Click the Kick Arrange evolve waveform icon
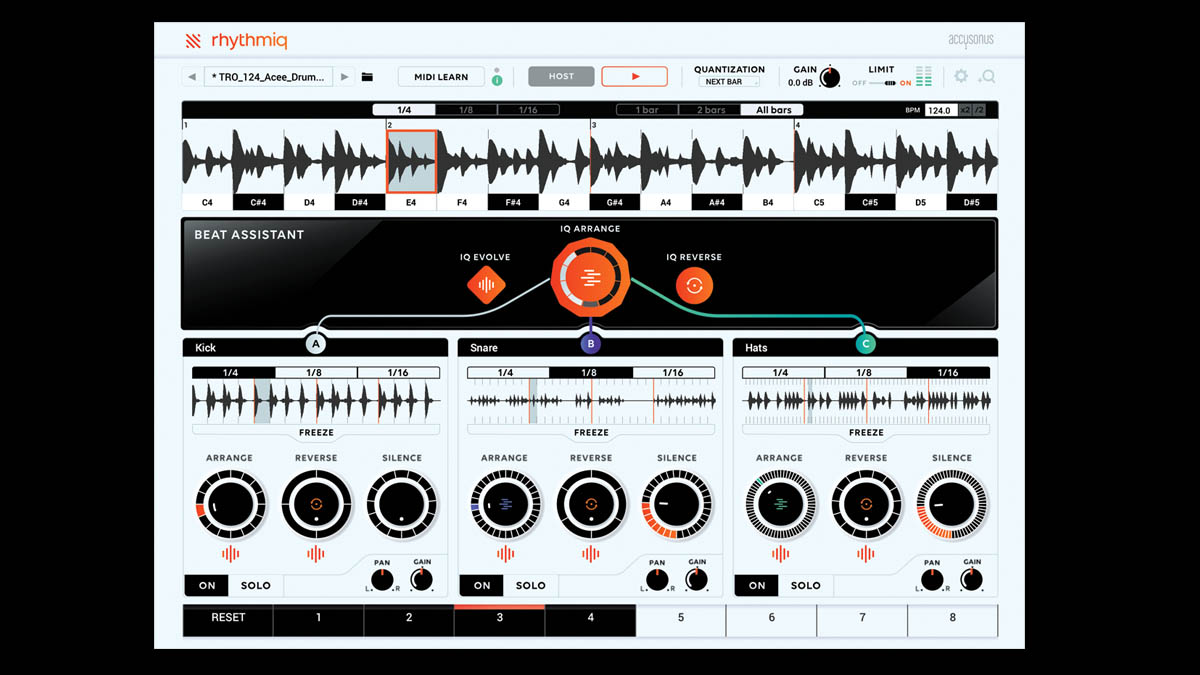The height and width of the screenshot is (675, 1200). 230,553
